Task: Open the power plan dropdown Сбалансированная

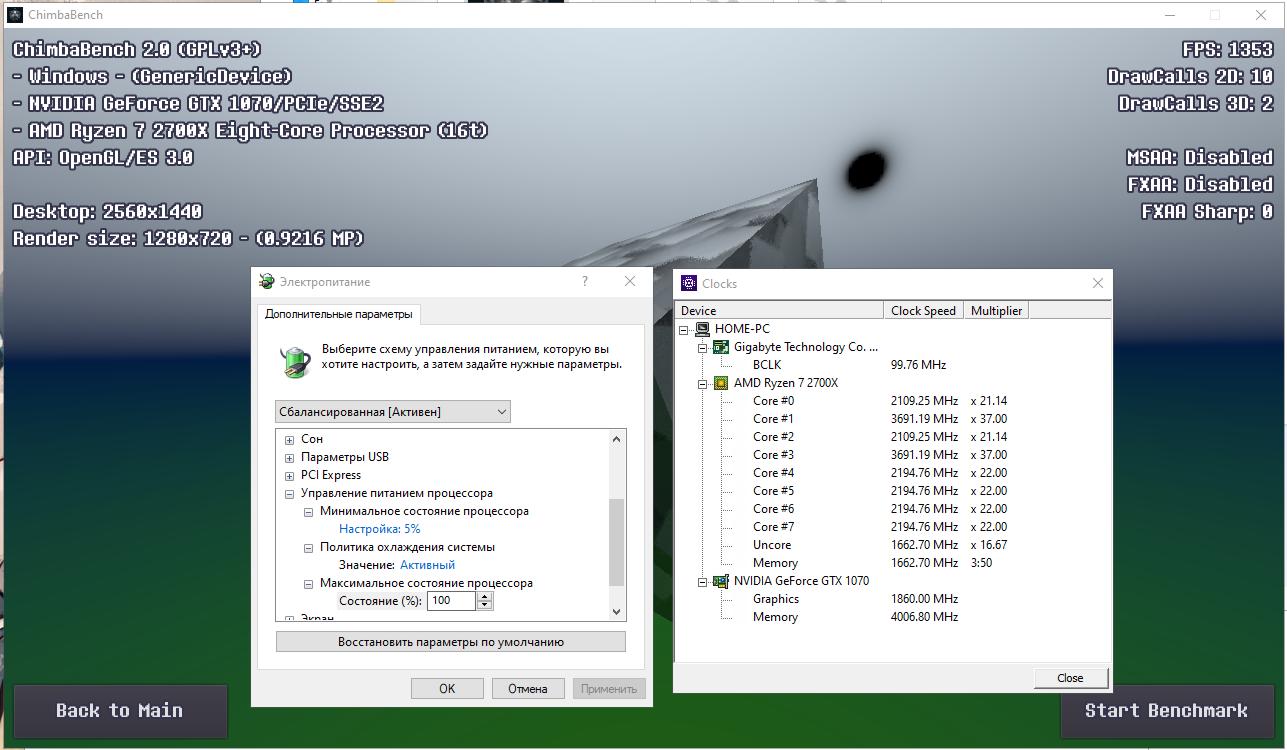Action: (x=393, y=412)
